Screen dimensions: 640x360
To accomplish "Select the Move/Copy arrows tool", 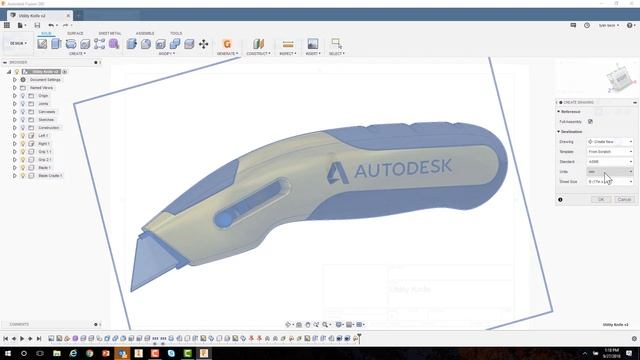I will click(x=204, y=44).
